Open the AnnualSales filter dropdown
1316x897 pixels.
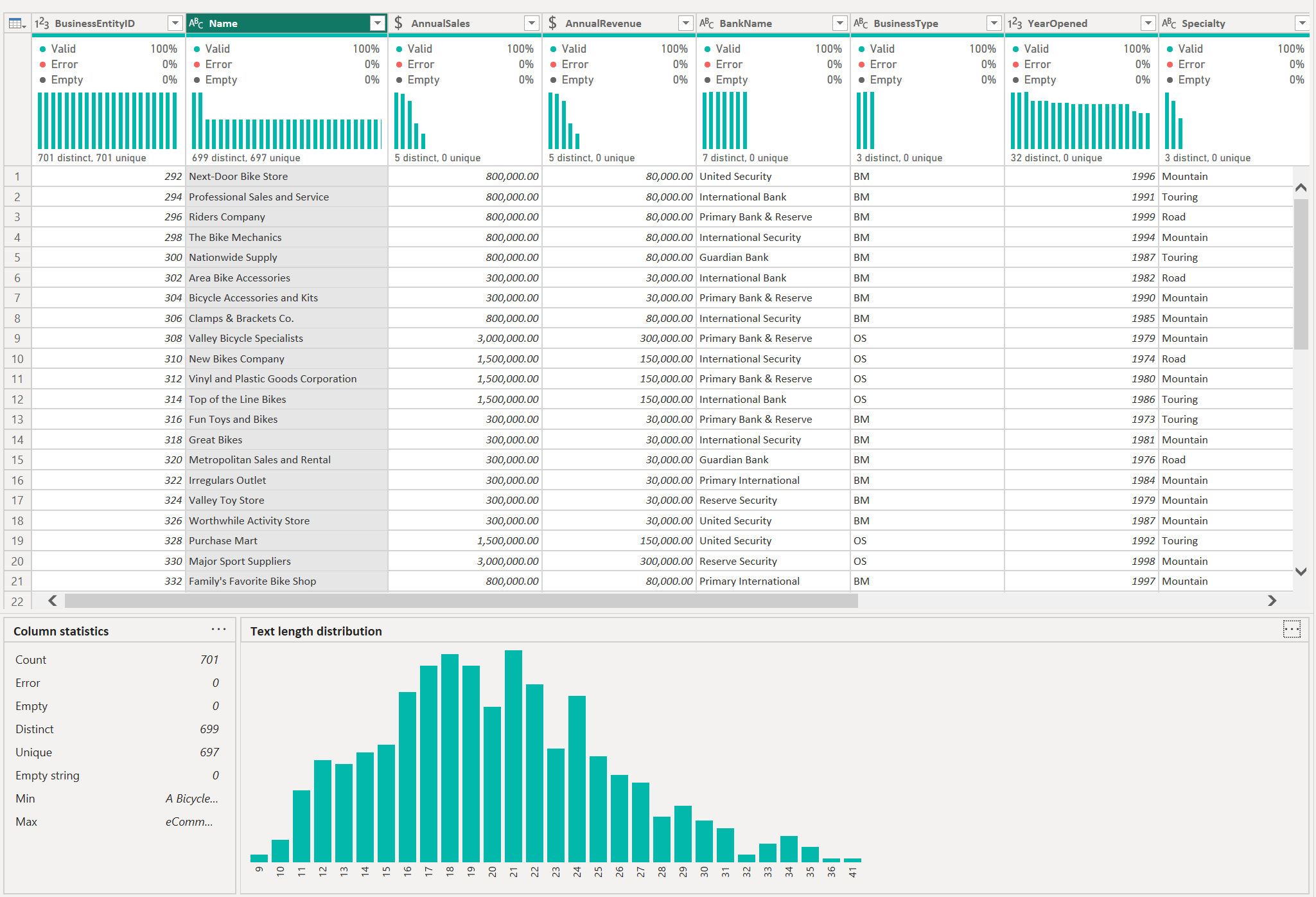(532, 24)
